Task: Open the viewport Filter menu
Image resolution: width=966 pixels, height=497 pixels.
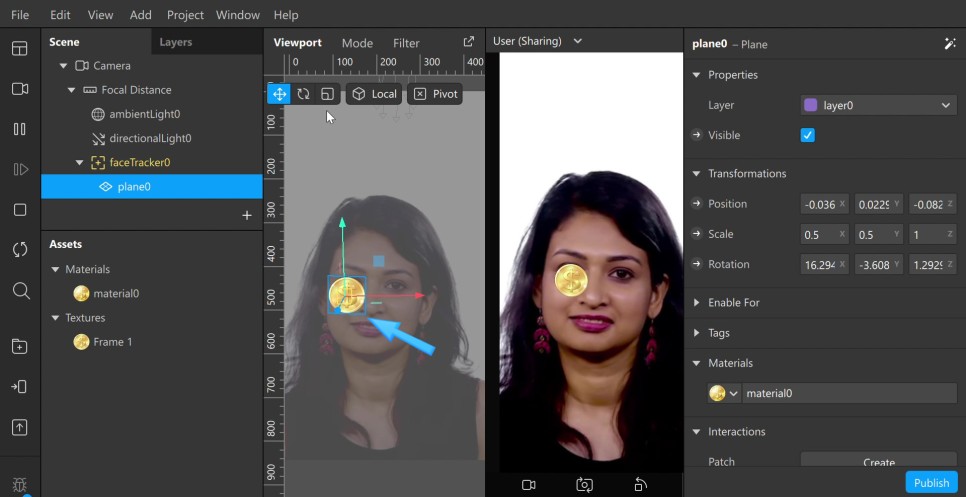Action: [406, 43]
